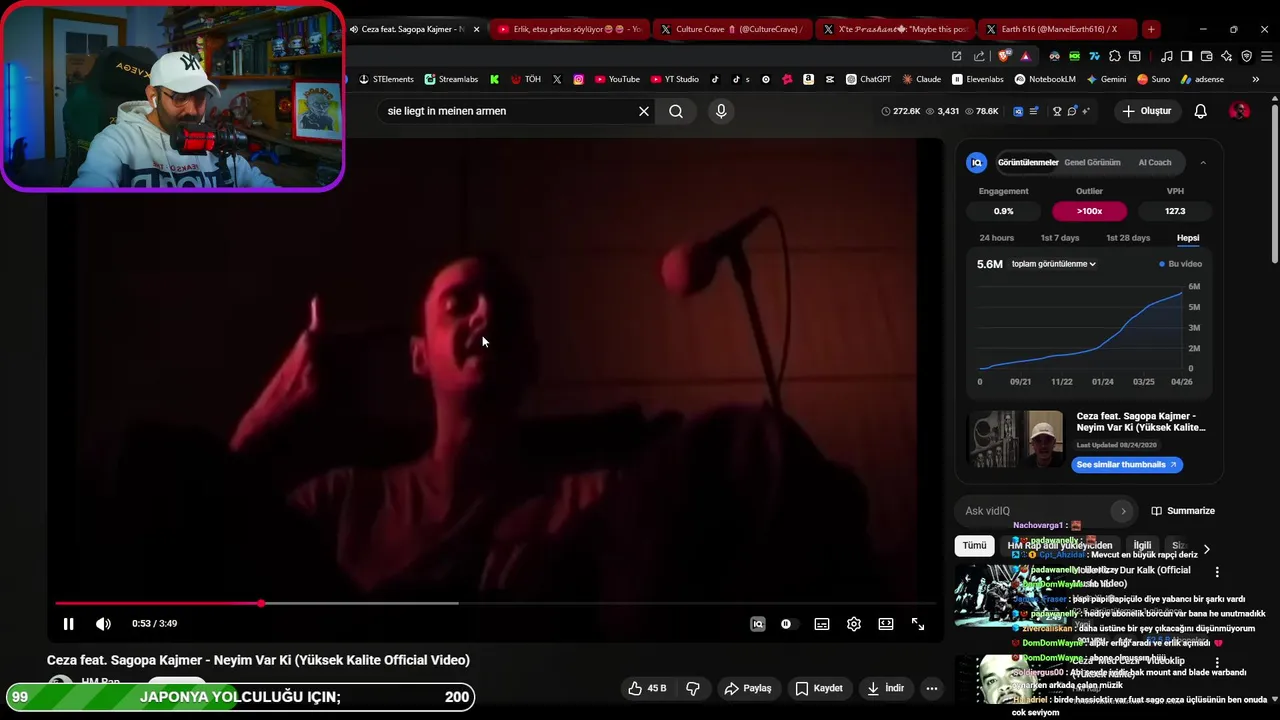Image resolution: width=1280 pixels, height=720 pixels.
Task: Open player settings gear
Action: [x=854, y=624]
